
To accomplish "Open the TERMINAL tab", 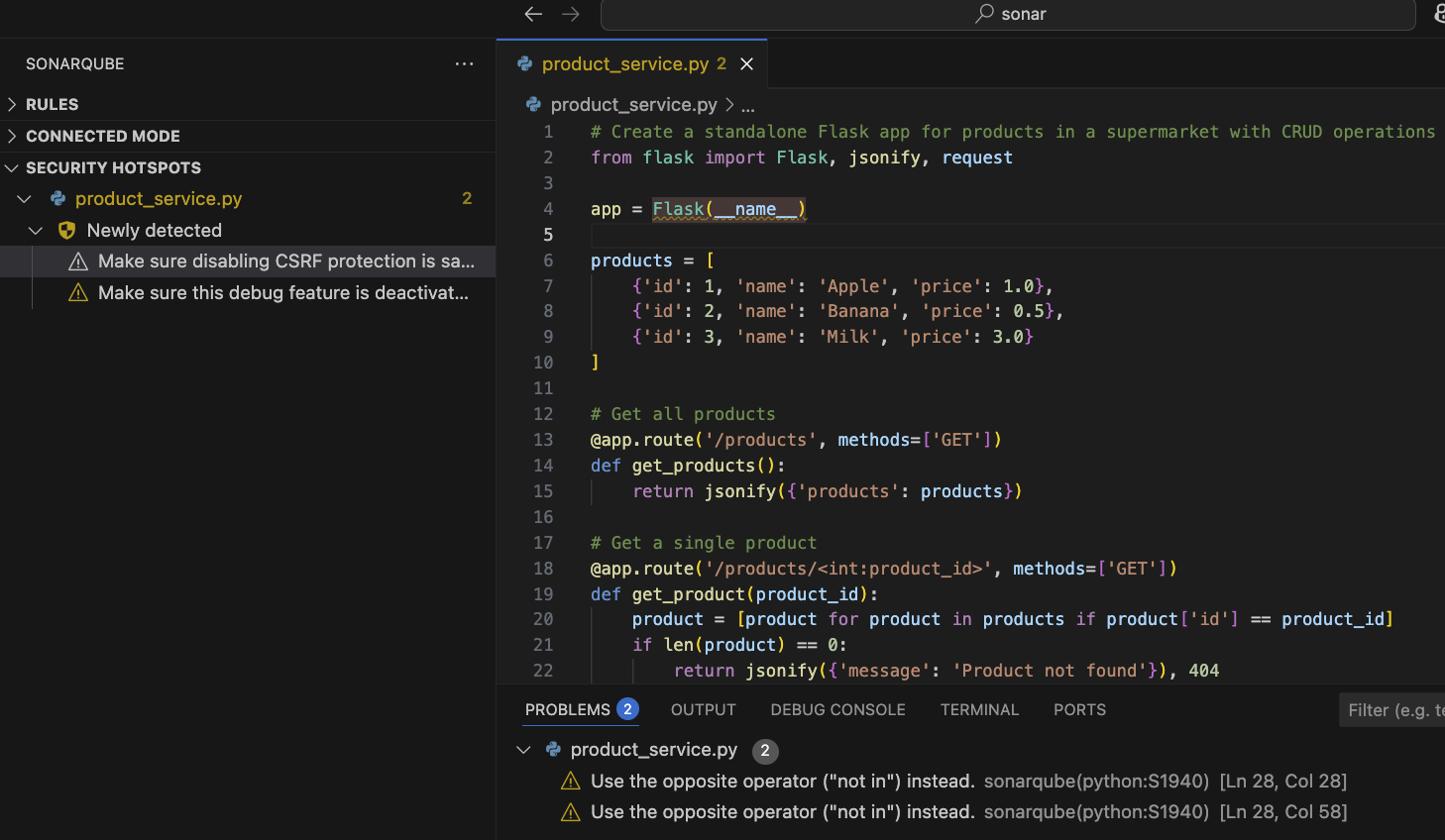I will coord(979,709).
